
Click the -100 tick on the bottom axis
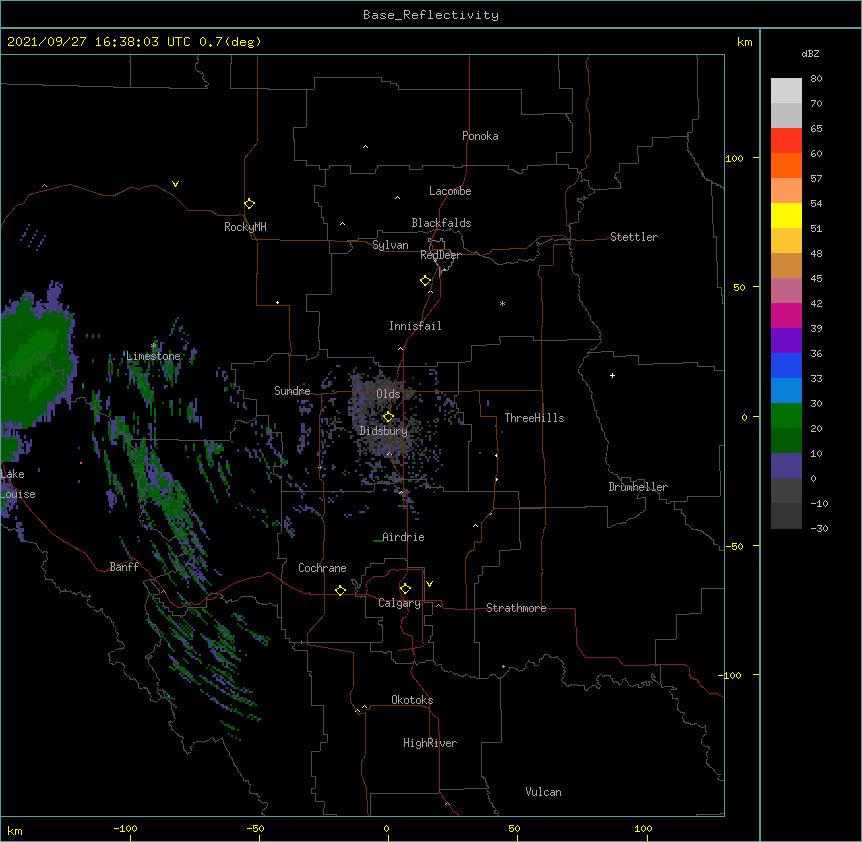tap(125, 828)
